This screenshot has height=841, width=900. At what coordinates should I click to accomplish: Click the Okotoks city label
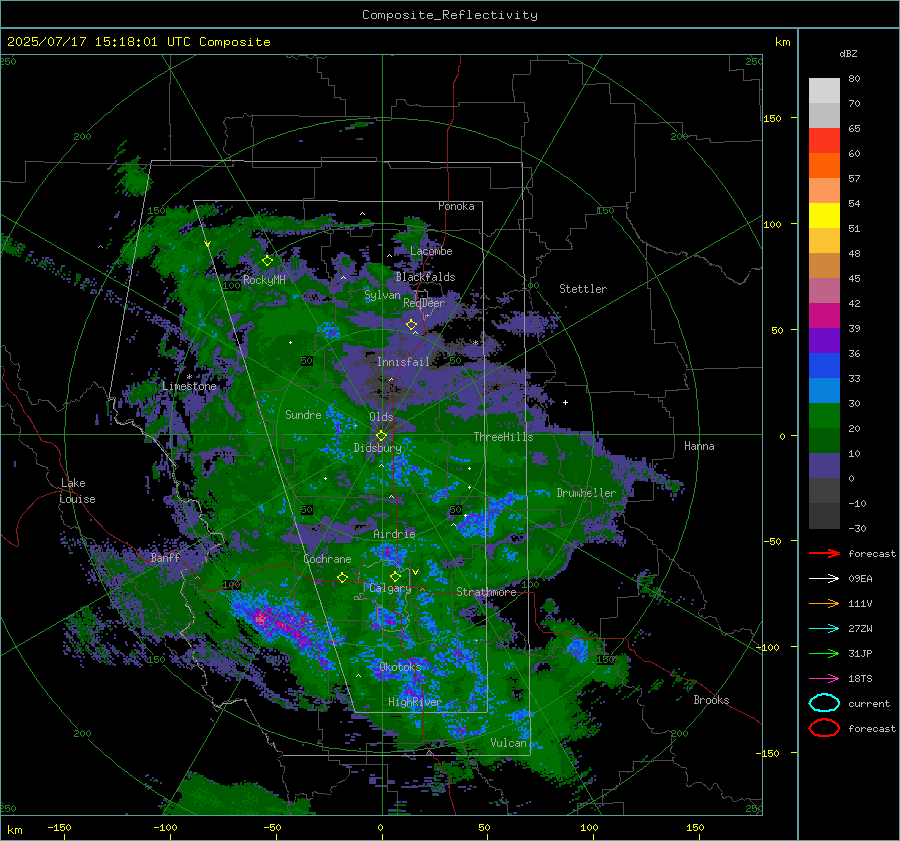coord(400,667)
